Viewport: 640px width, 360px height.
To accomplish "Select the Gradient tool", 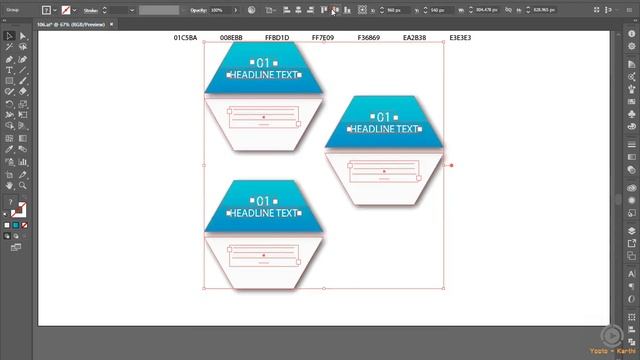I will click(x=22, y=139).
